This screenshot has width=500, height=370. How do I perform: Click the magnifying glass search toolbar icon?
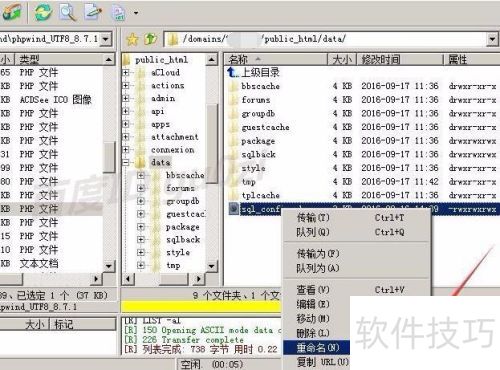pyautogui.click(x=67, y=12)
